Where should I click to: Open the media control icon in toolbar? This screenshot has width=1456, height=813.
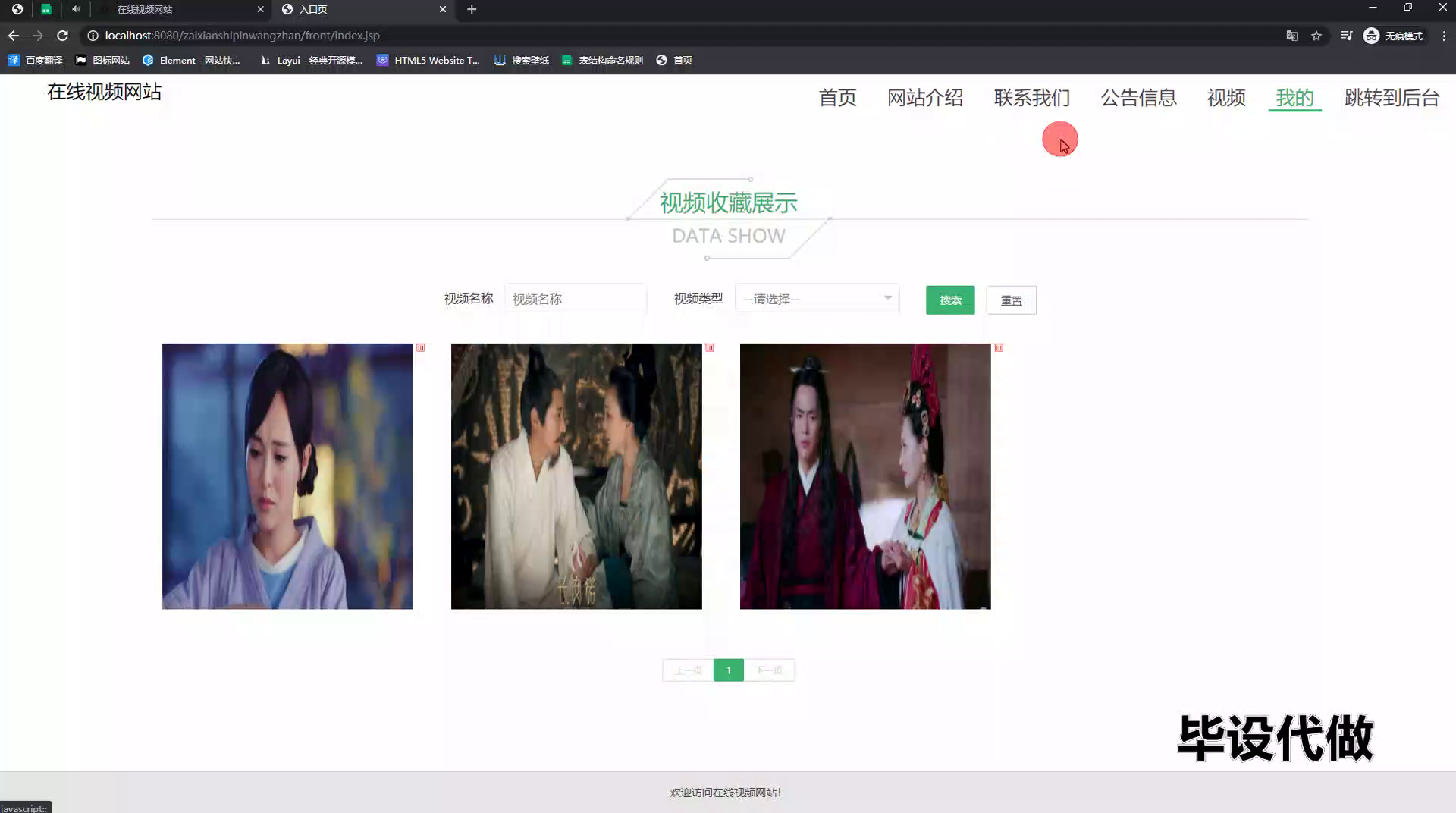tap(1346, 36)
